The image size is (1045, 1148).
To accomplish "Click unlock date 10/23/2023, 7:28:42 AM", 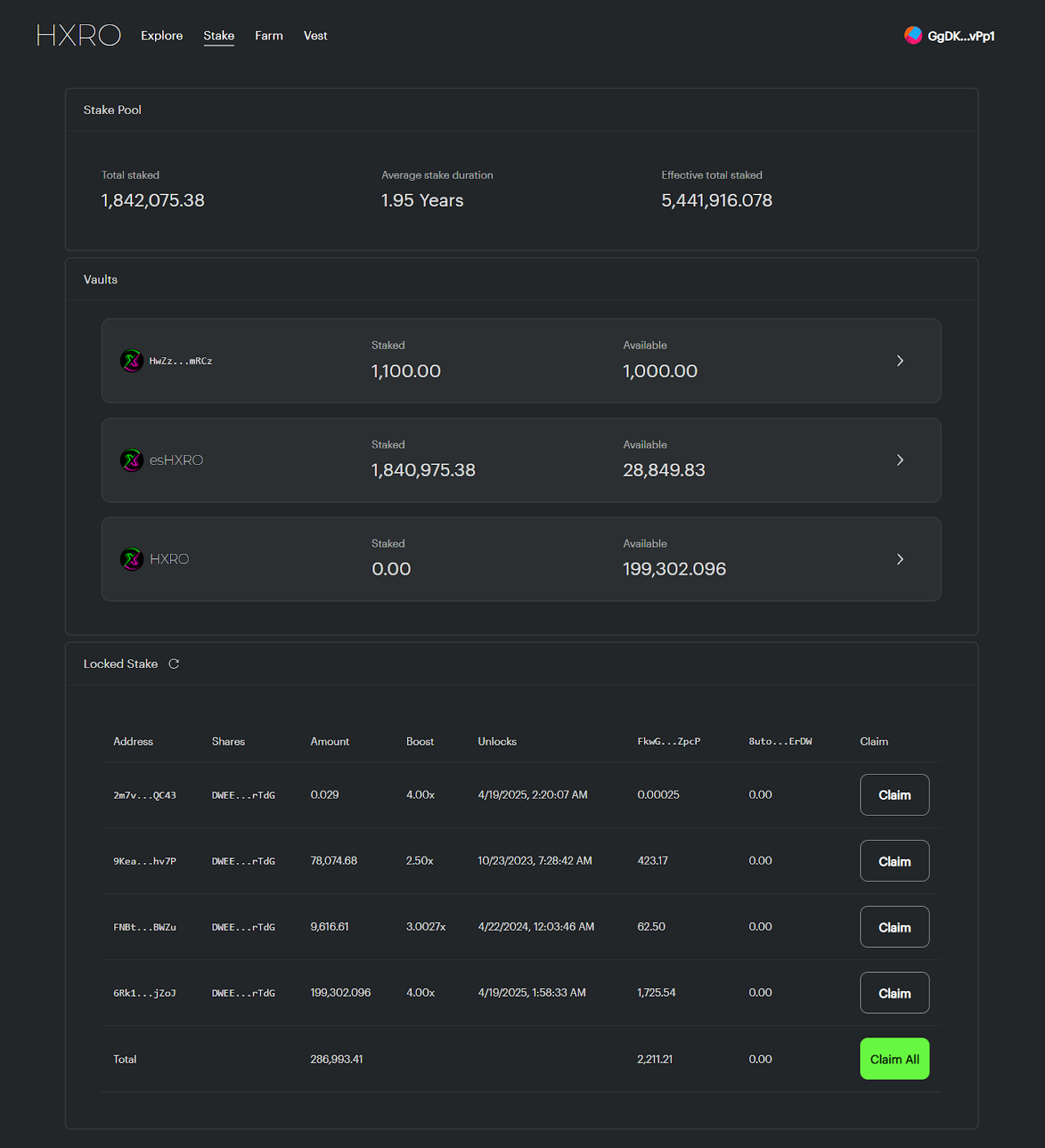I will pos(535,860).
